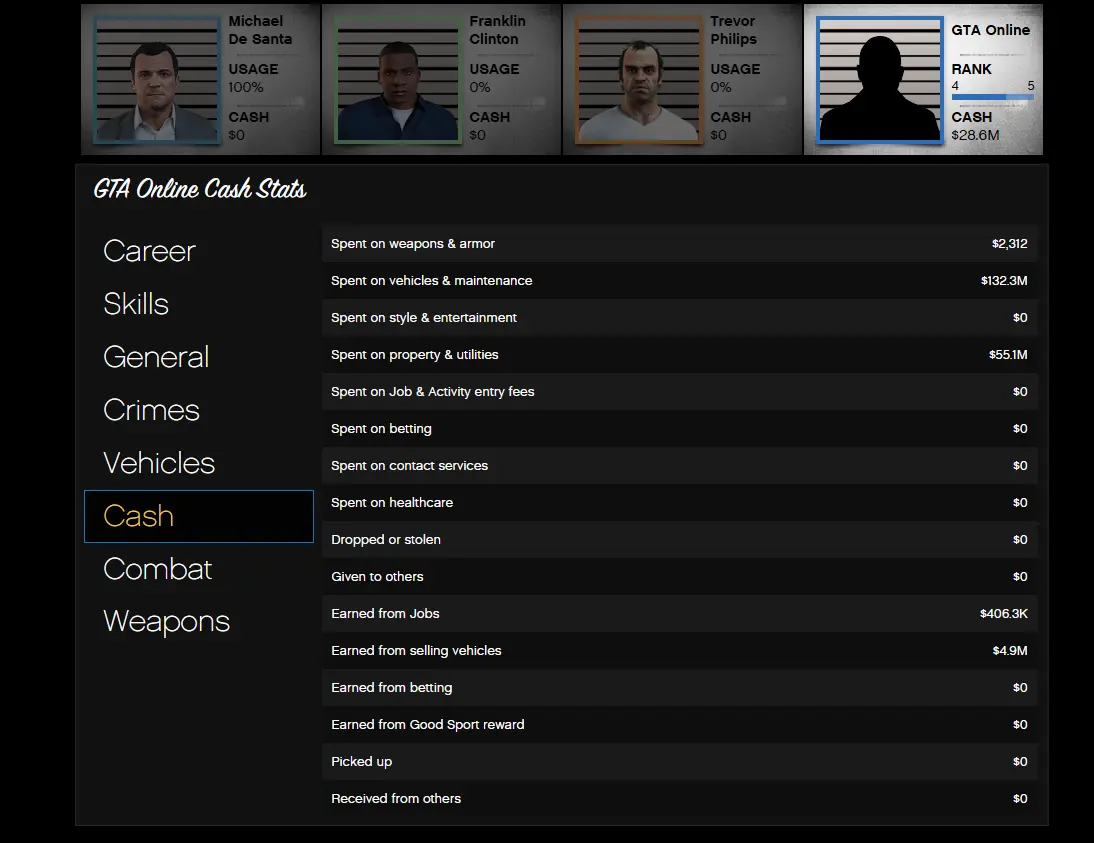Select Spent on Job & Activity entry fees

click(680, 391)
